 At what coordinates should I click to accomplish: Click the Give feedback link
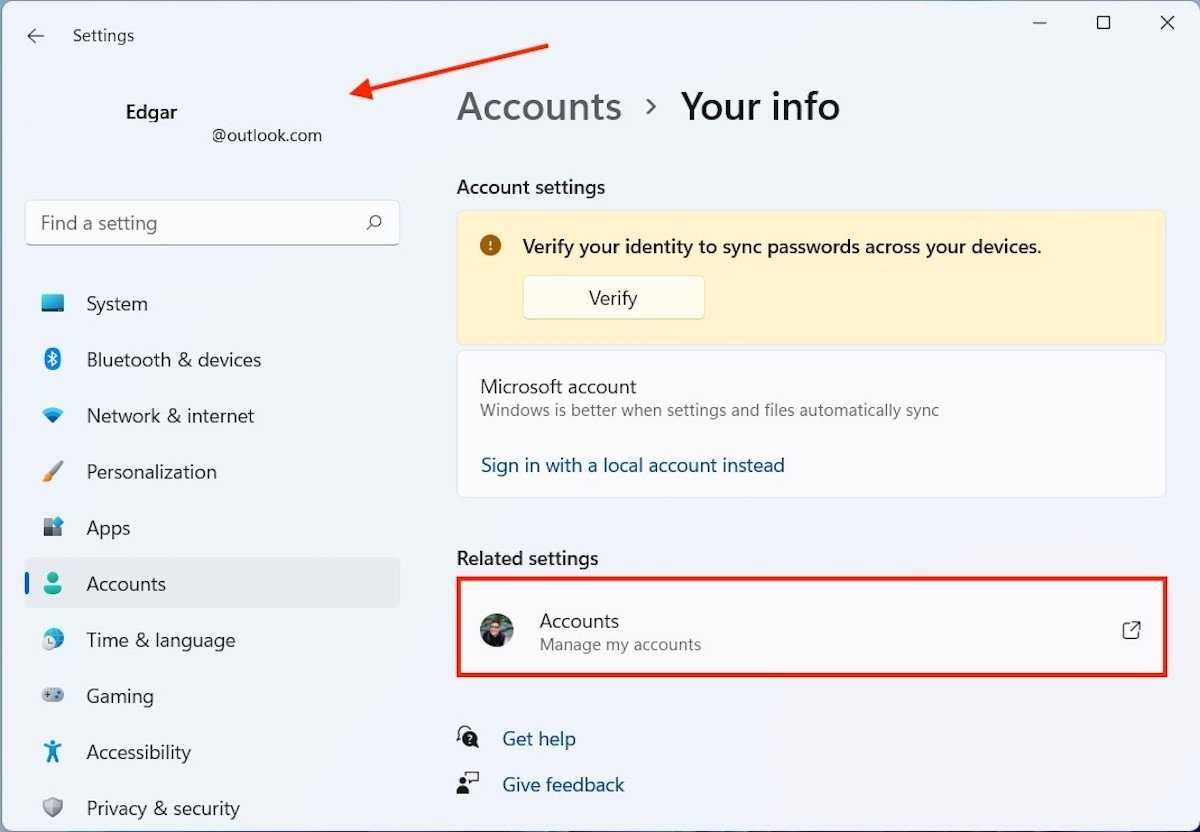[563, 785]
